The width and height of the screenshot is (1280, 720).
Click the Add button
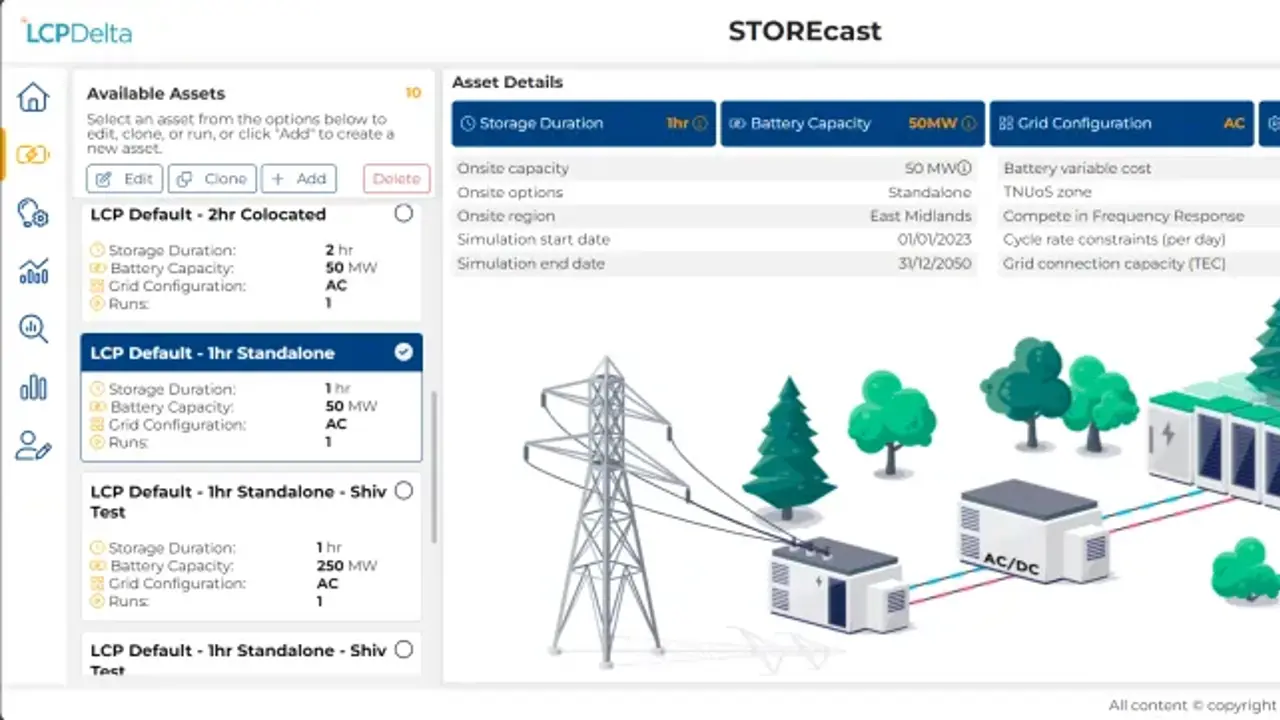299,179
